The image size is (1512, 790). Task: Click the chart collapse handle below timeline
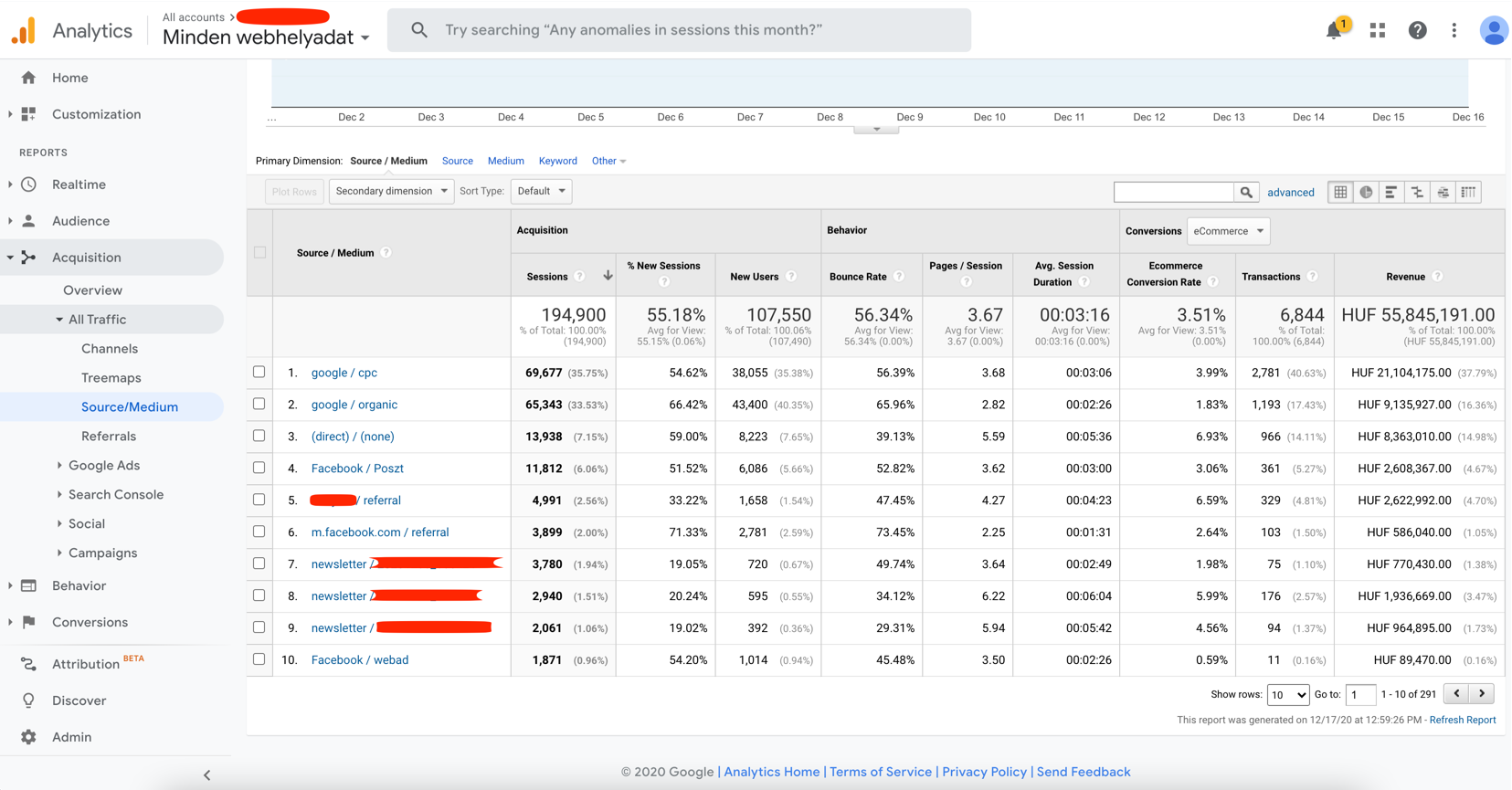[x=876, y=130]
